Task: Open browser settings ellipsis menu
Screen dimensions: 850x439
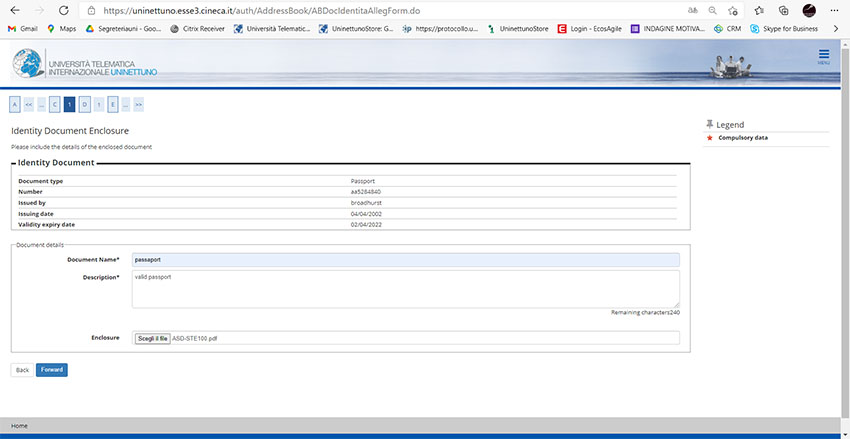Action: (835, 10)
